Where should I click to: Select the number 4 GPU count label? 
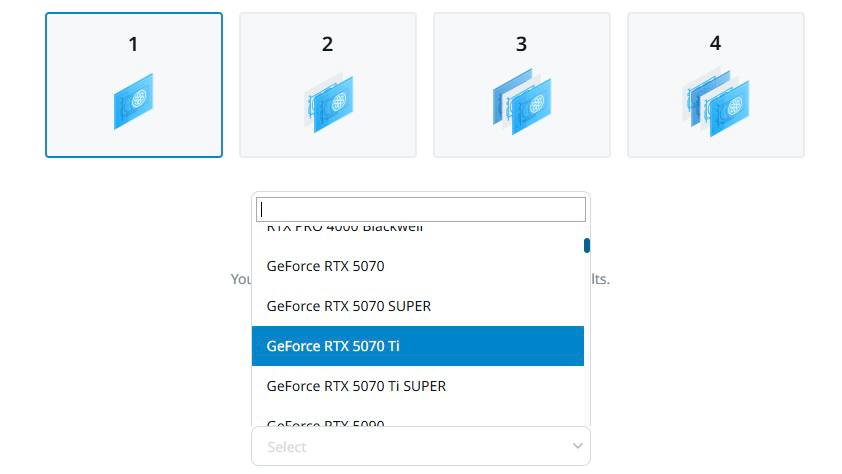tap(715, 43)
